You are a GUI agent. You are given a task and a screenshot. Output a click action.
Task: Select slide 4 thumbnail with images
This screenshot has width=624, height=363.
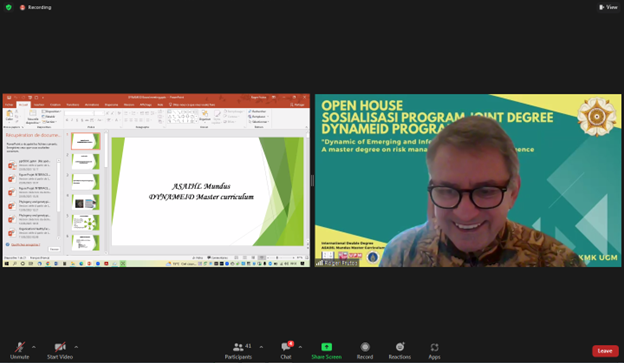coord(86,202)
